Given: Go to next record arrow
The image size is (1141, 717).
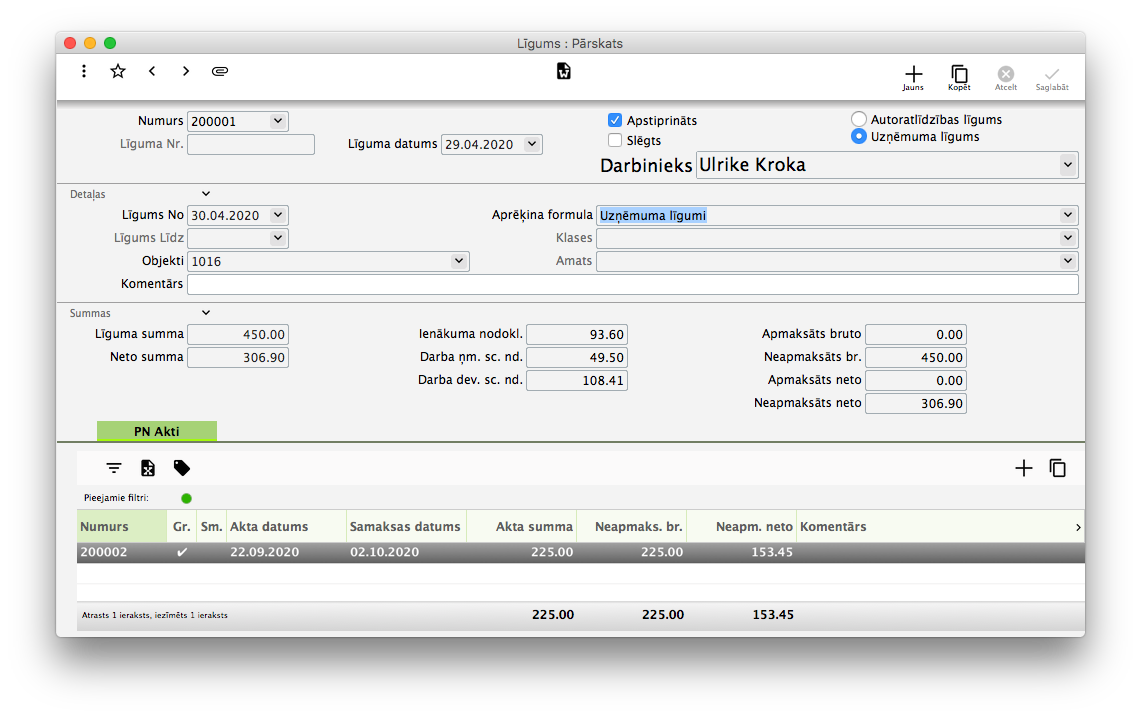Looking at the screenshot, I should click(x=186, y=71).
